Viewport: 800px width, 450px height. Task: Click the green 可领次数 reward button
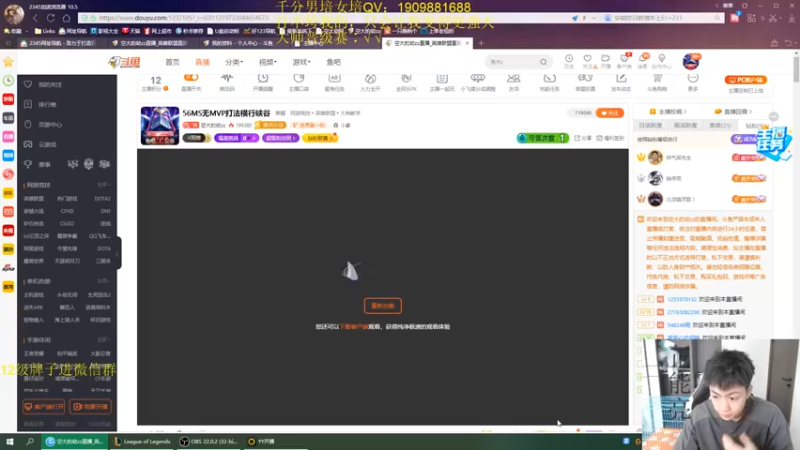(x=542, y=138)
